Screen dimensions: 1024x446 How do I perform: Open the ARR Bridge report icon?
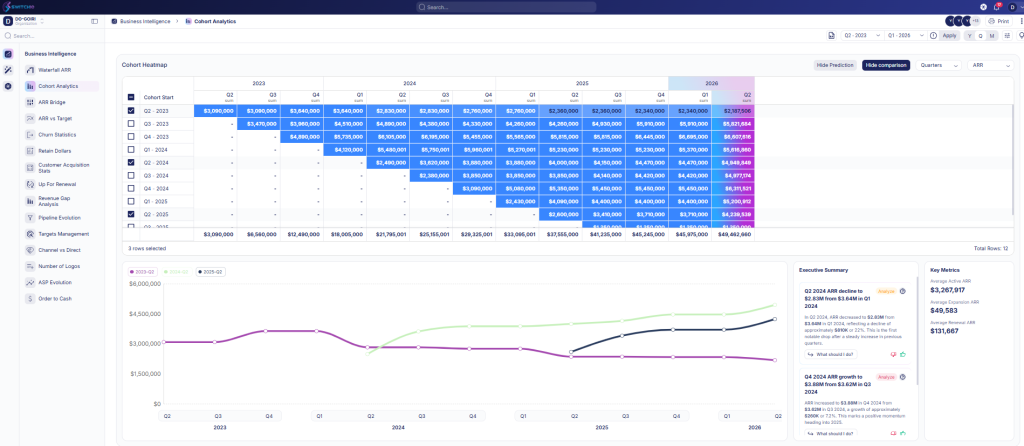[30, 102]
